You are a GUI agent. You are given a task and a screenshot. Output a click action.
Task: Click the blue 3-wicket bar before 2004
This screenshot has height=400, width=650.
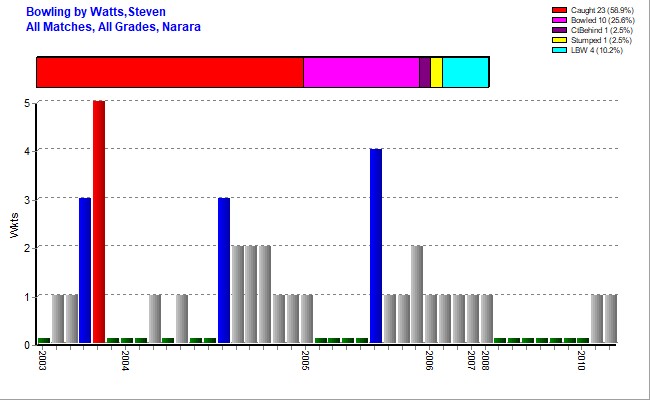(x=85, y=270)
